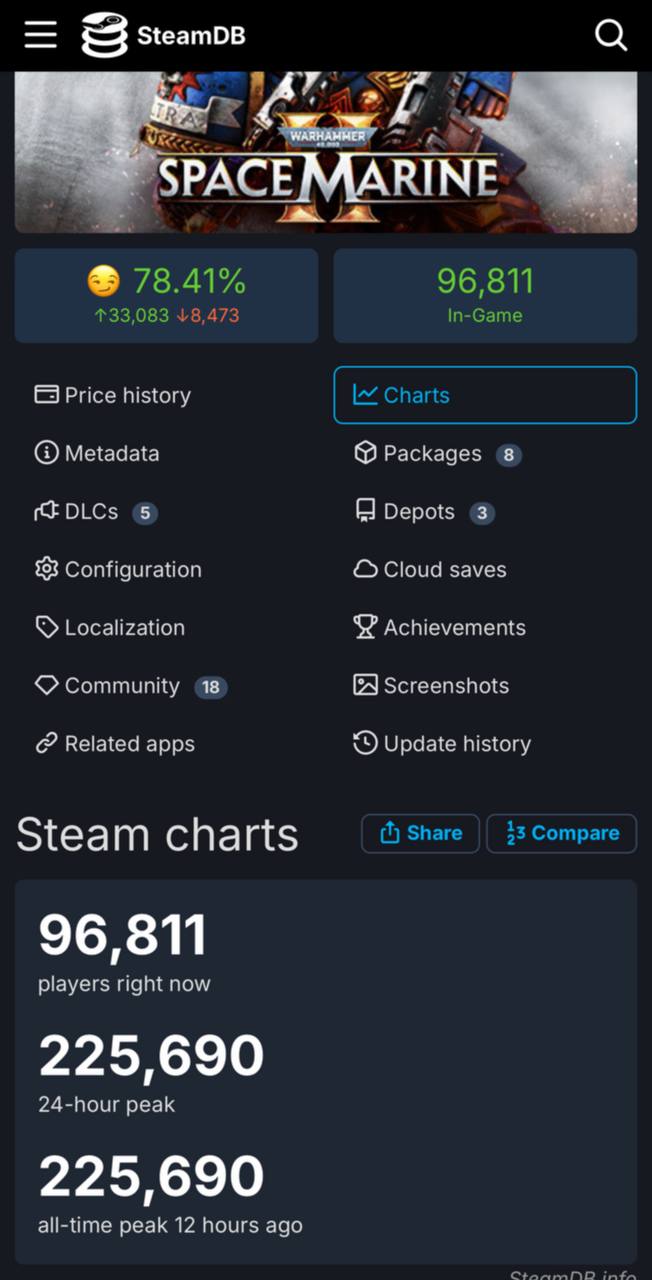Select the Charts tab
The height and width of the screenshot is (1280, 652).
click(484, 395)
